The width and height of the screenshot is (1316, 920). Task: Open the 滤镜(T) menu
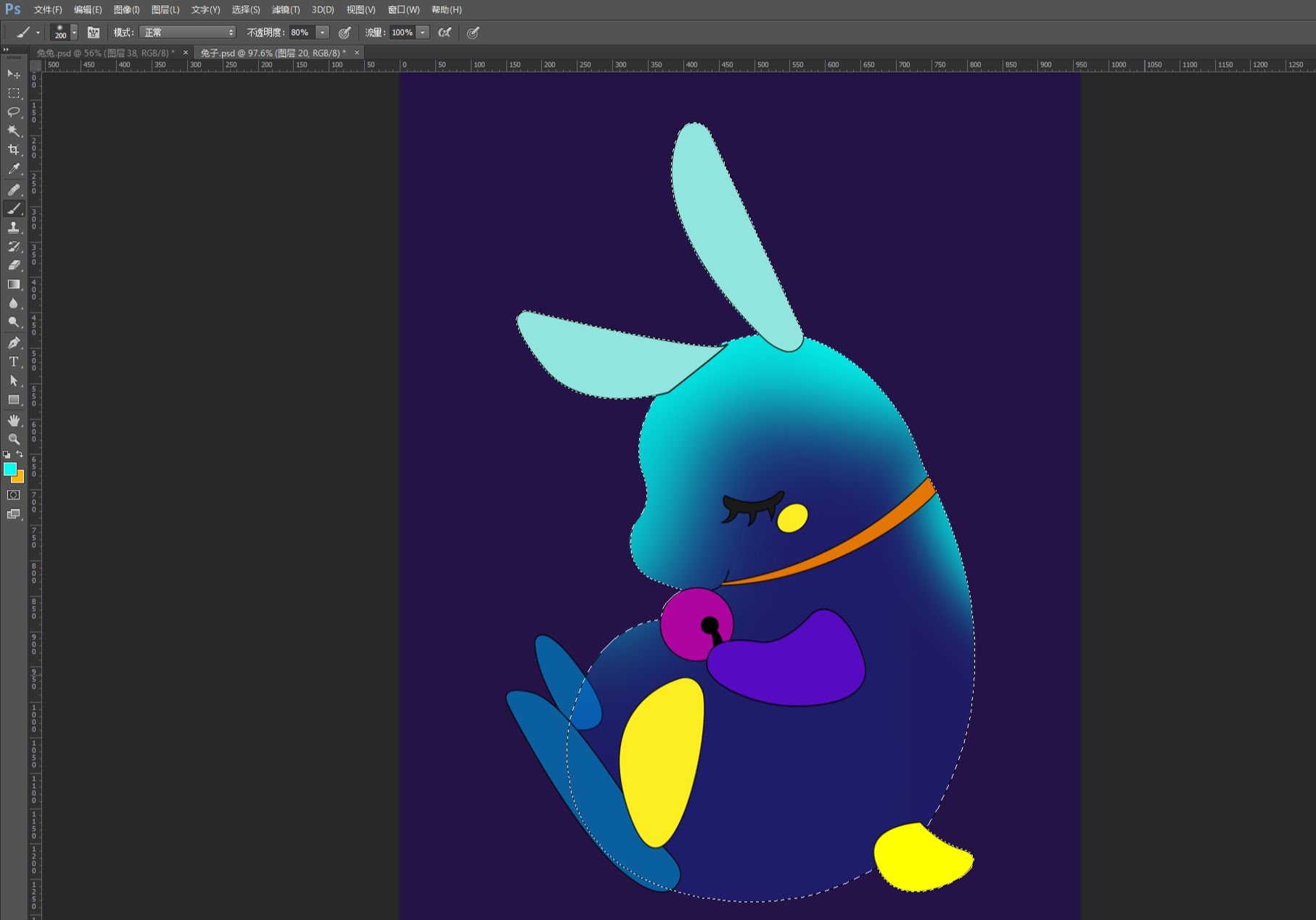point(286,9)
